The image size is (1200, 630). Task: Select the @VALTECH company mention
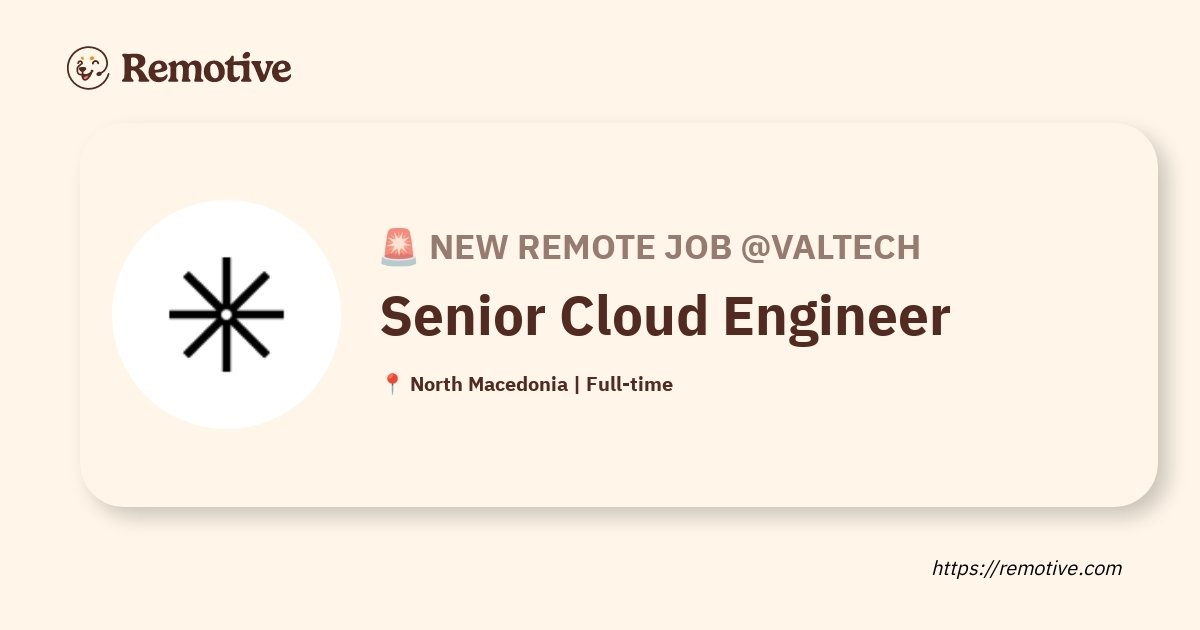click(830, 247)
